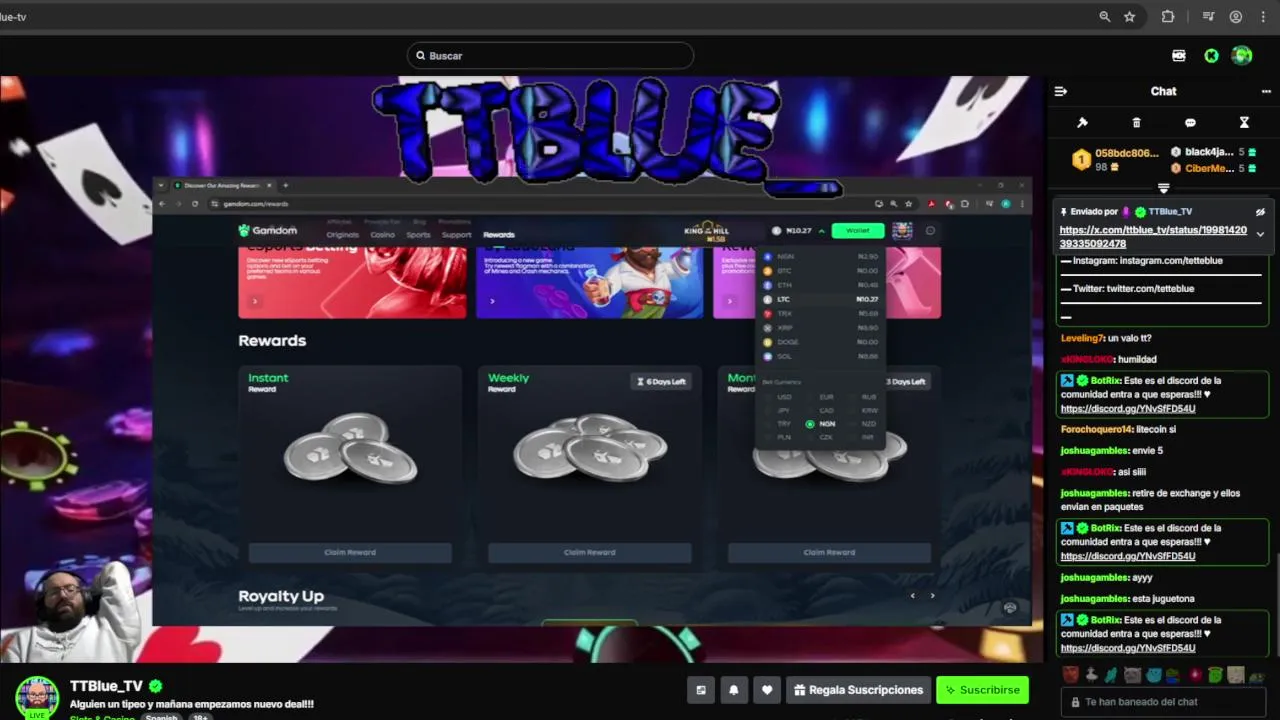Collapse the chat panel with the arrow icon

[1061, 91]
